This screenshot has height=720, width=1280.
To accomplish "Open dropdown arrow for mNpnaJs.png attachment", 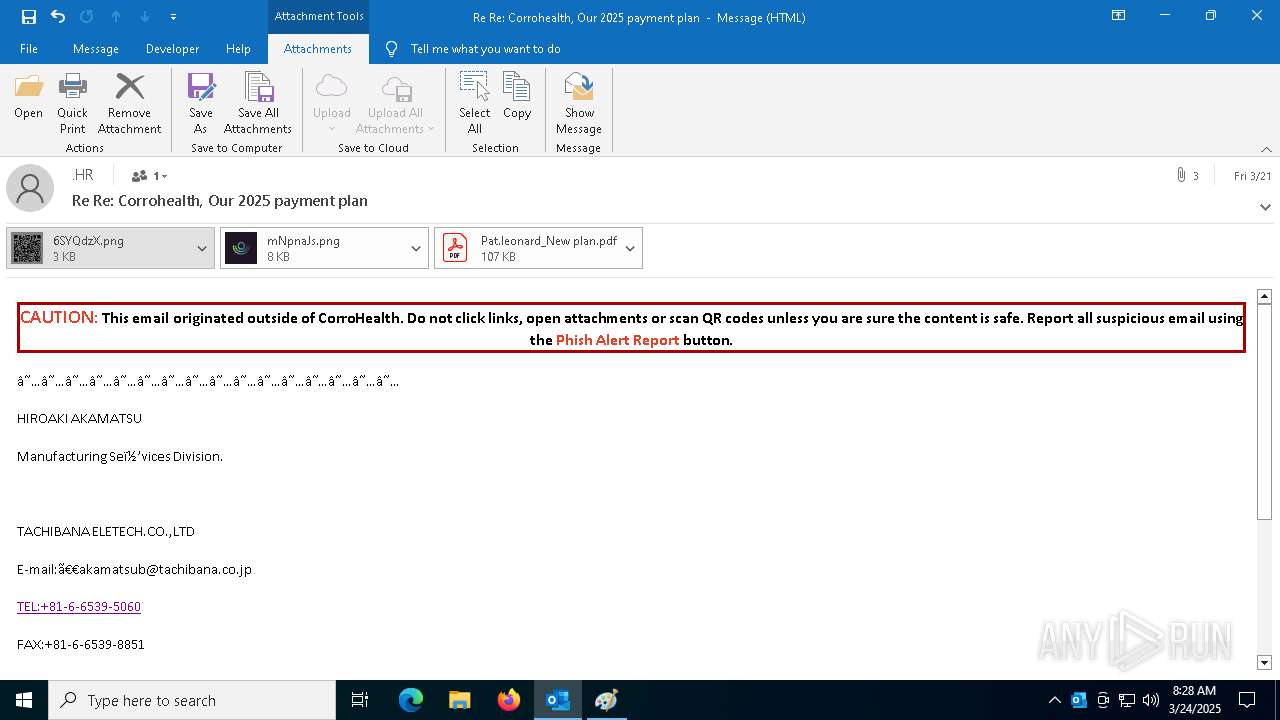I will (416, 248).
